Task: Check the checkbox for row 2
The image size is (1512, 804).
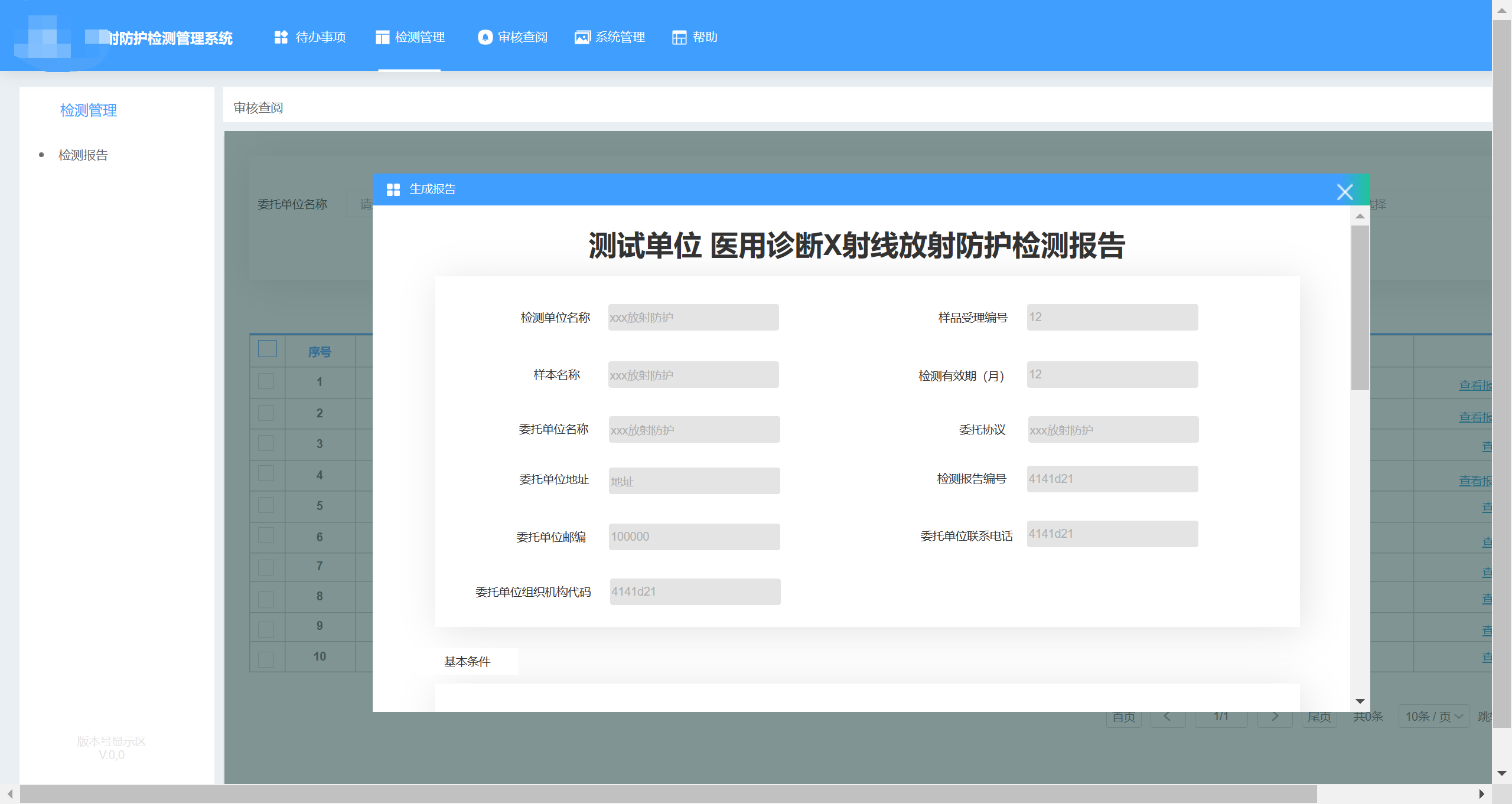Action: tap(266, 413)
